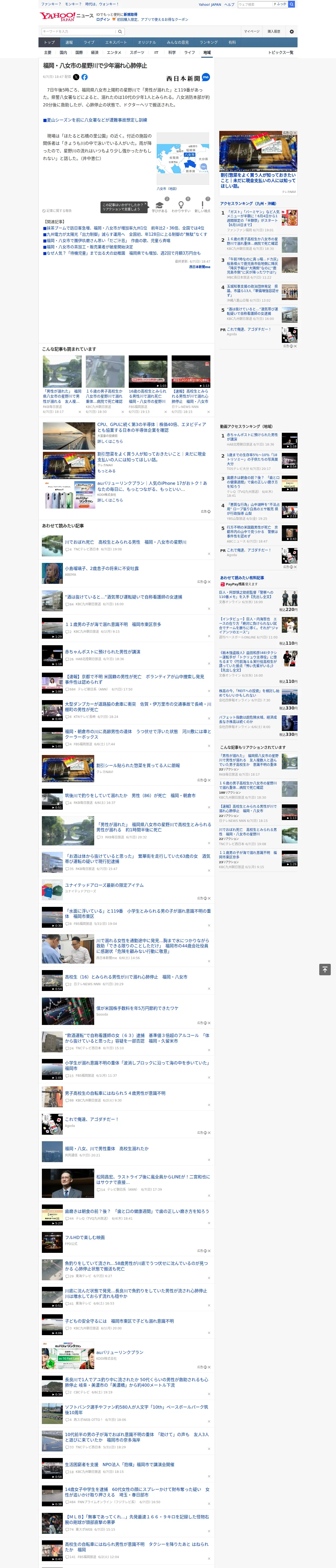Open ソフトバンク選手やファン約580人が人文字 article
336x1568 pixels.
tap(137, 1410)
